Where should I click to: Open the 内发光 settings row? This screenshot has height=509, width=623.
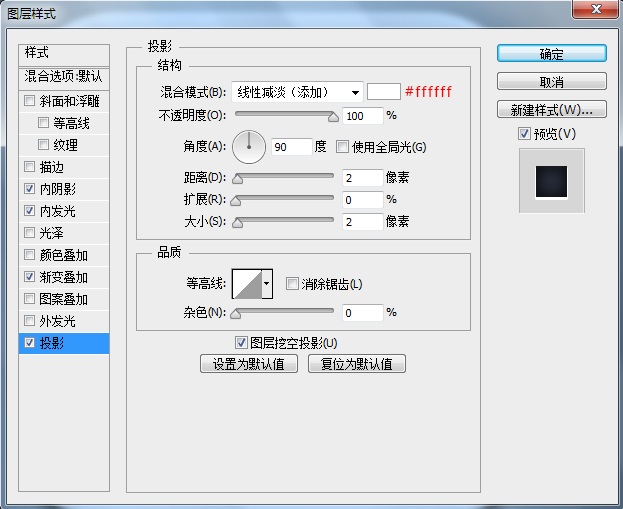(64, 211)
